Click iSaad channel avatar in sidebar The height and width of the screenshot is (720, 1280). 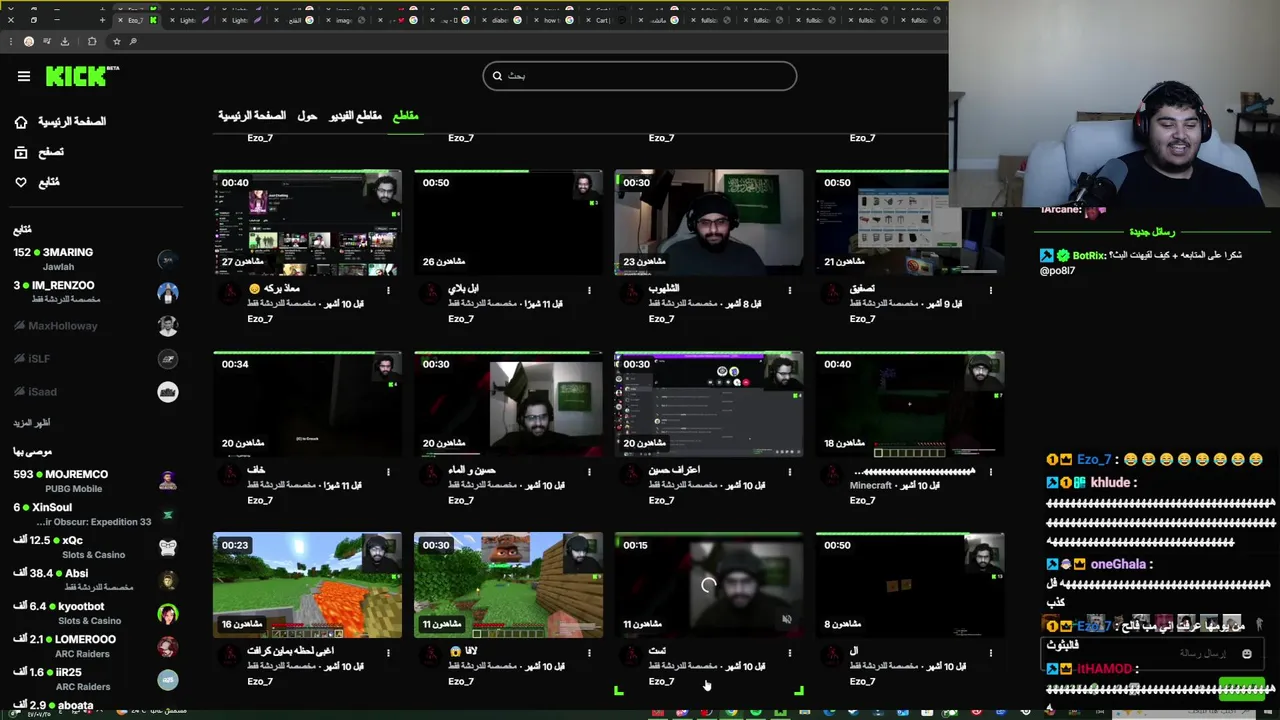coord(168,392)
